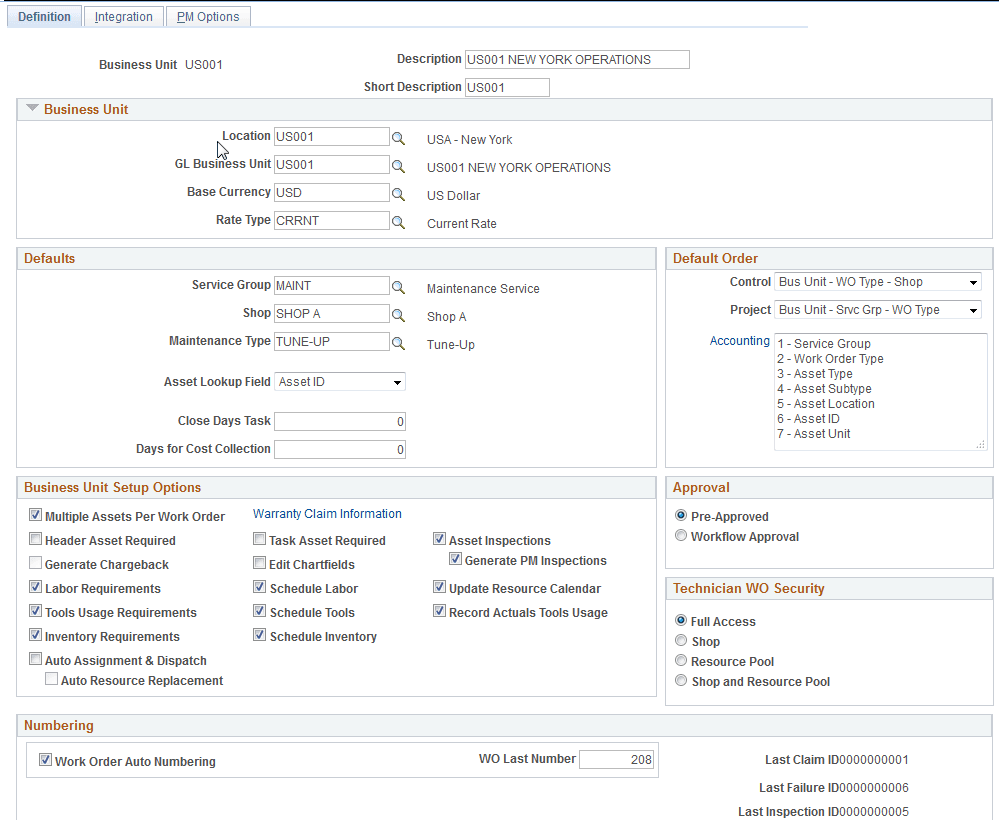Click inside the WO Last Number field
The image size is (999, 820).
point(617,759)
